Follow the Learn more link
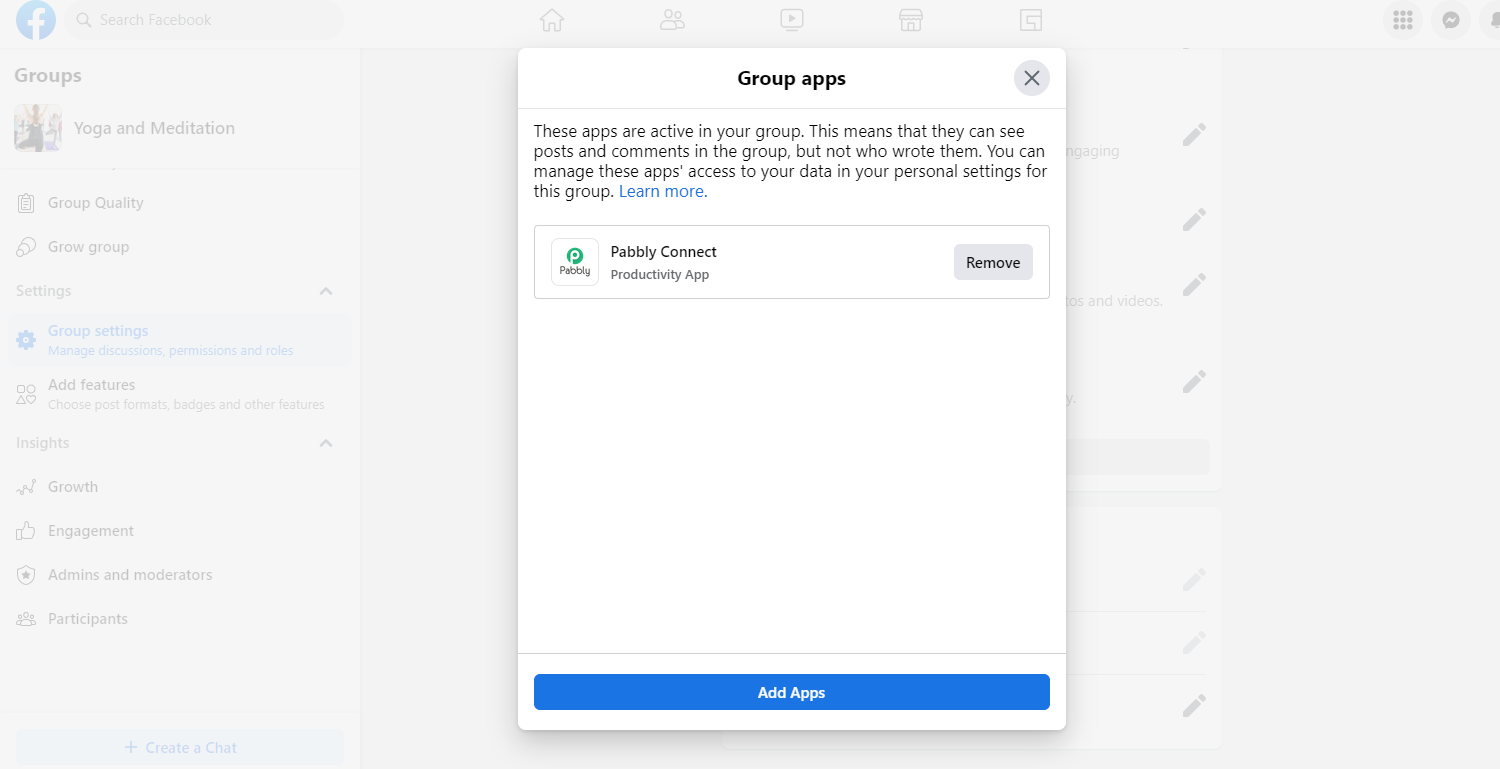 pyautogui.click(x=663, y=191)
